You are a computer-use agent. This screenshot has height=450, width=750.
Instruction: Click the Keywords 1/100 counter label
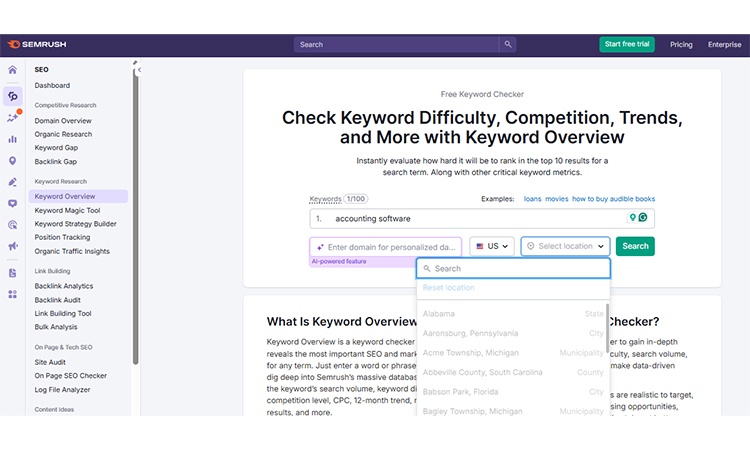339,199
